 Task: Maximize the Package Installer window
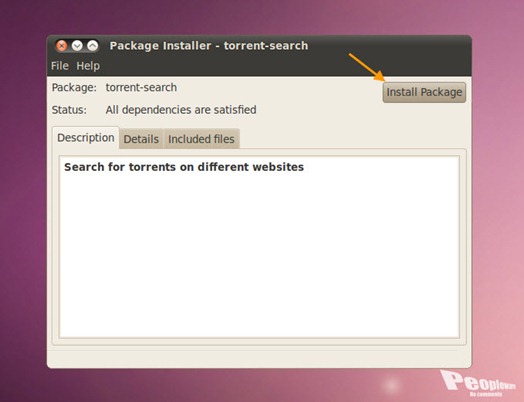(x=93, y=45)
